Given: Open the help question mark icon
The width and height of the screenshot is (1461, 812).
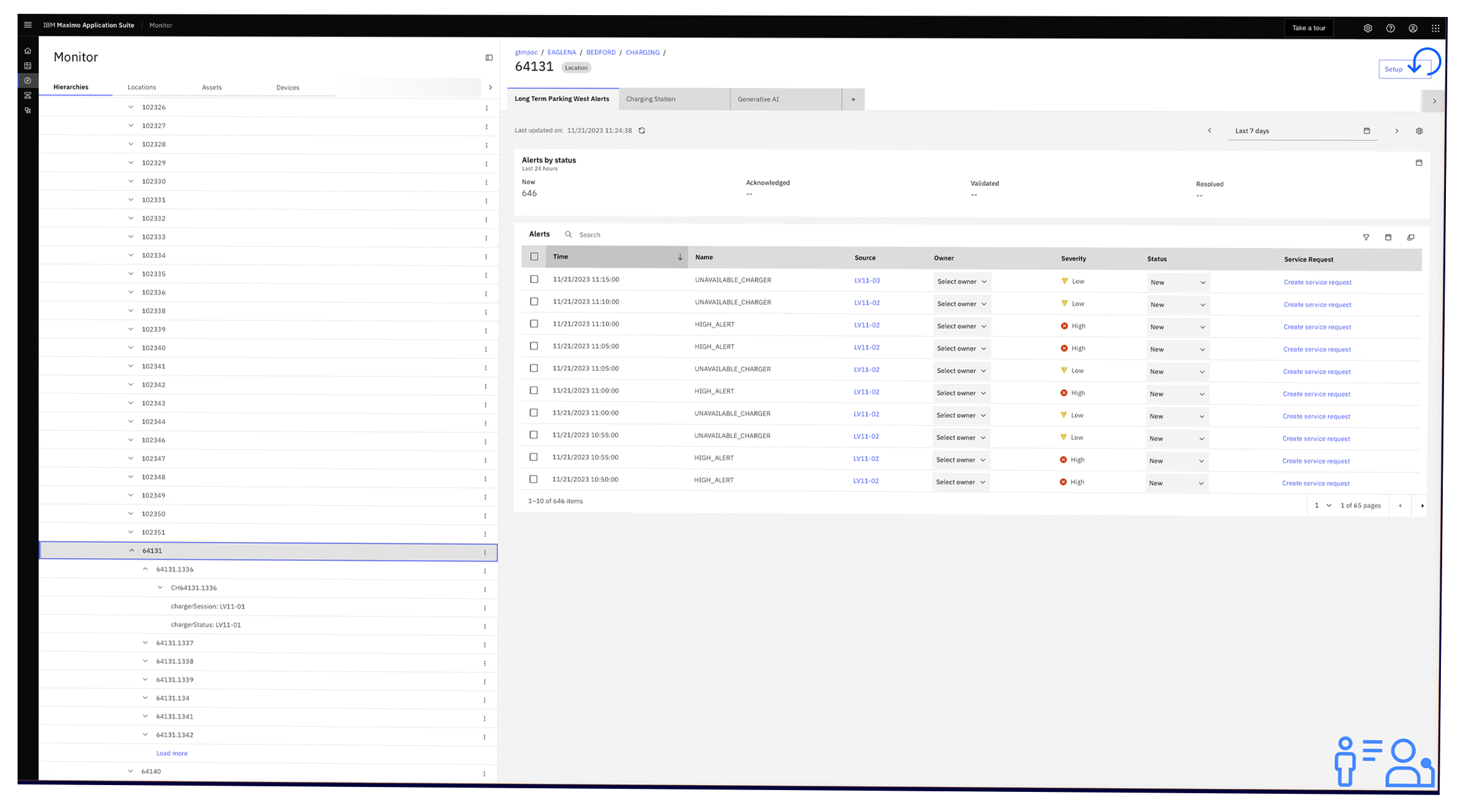Looking at the screenshot, I should click(1390, 28).
